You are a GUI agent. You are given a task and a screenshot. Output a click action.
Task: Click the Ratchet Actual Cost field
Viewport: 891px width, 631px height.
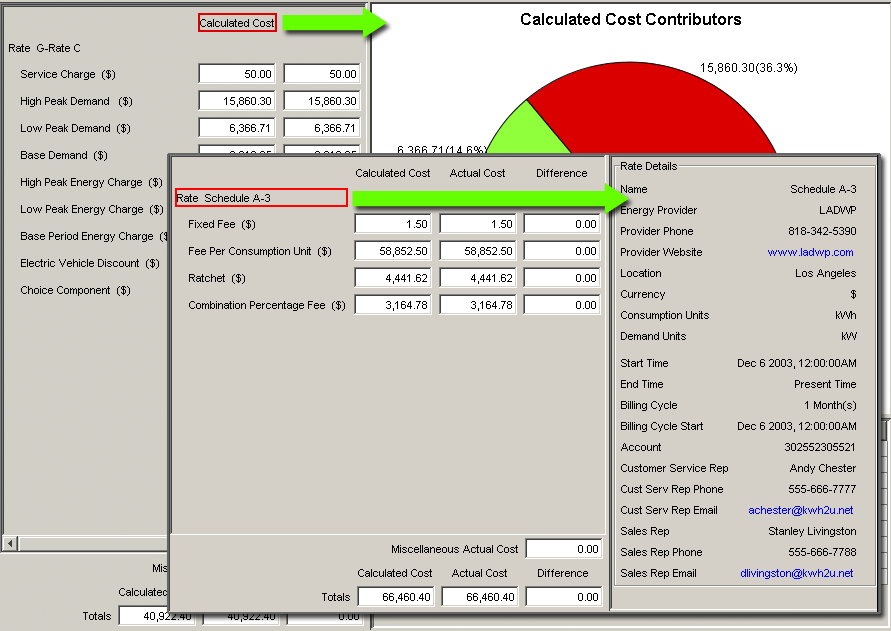coord(478,278)
